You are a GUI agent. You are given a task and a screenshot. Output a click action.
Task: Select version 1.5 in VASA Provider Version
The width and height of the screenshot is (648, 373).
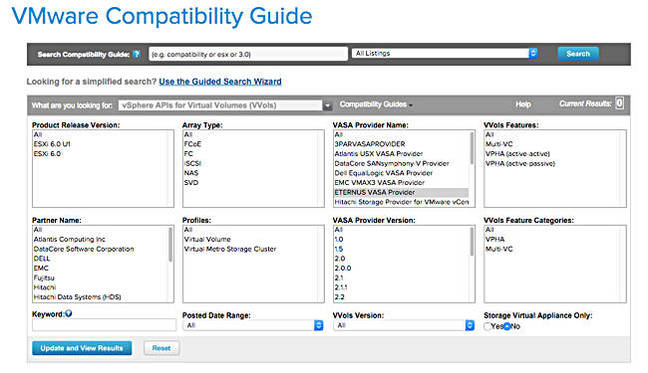[339, 249]
